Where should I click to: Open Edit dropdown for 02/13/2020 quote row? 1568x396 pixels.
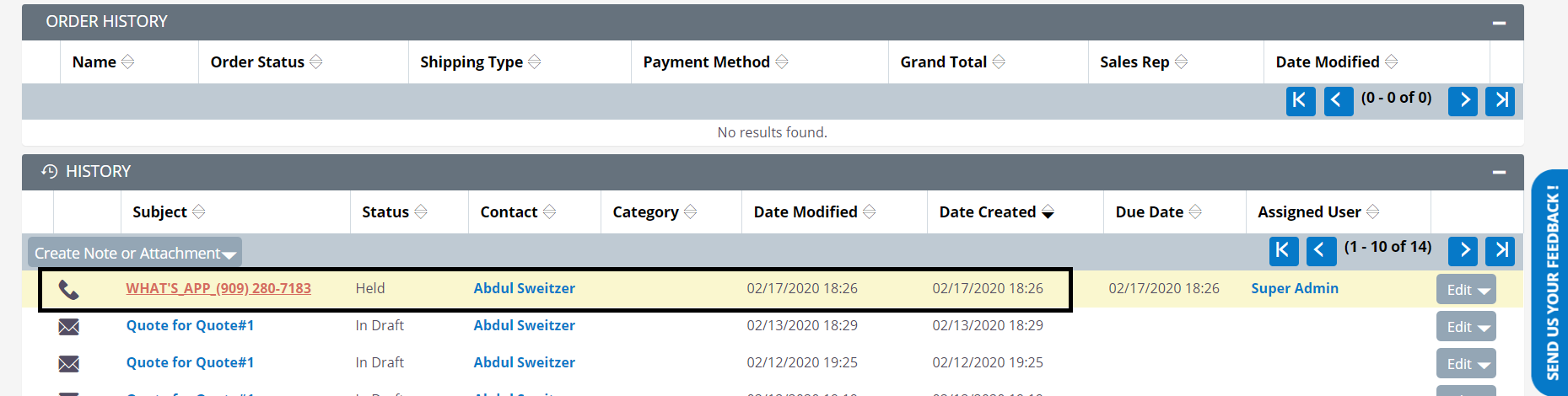click(1466, 327)
